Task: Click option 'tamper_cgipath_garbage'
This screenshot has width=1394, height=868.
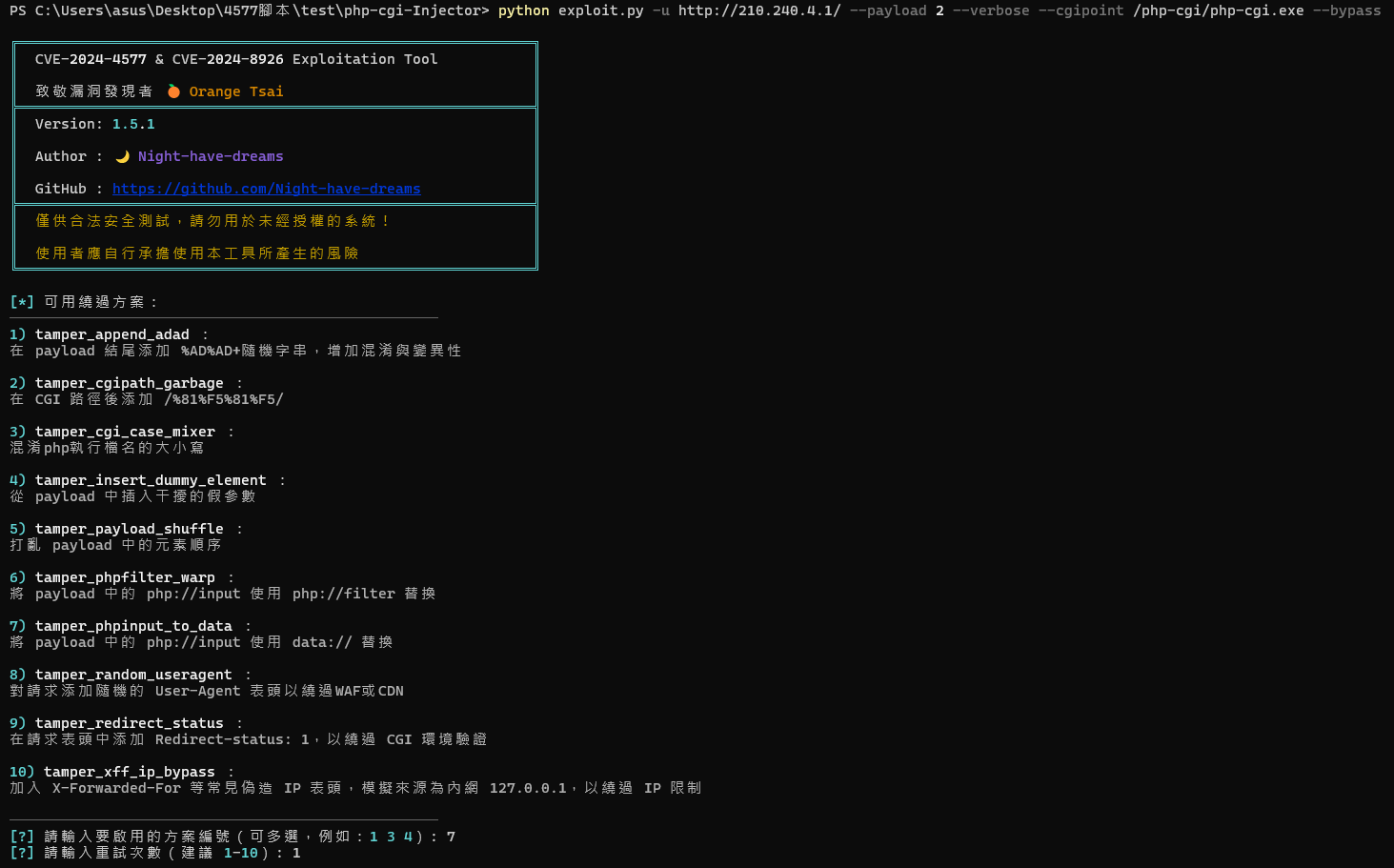Action: click(130, 383)
